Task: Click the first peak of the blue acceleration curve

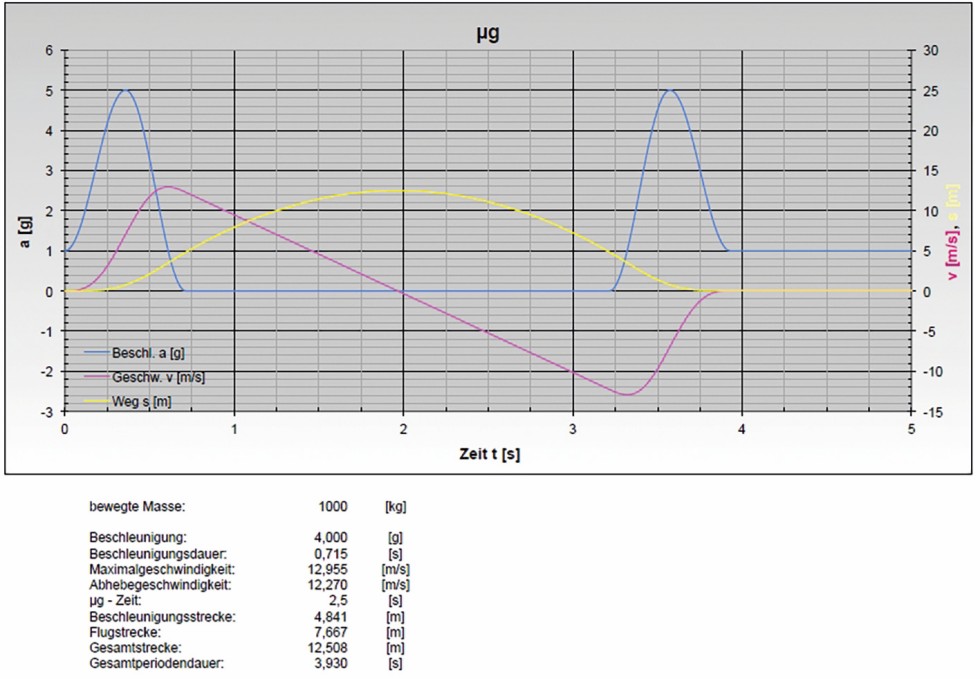Action: pos(125,90)
